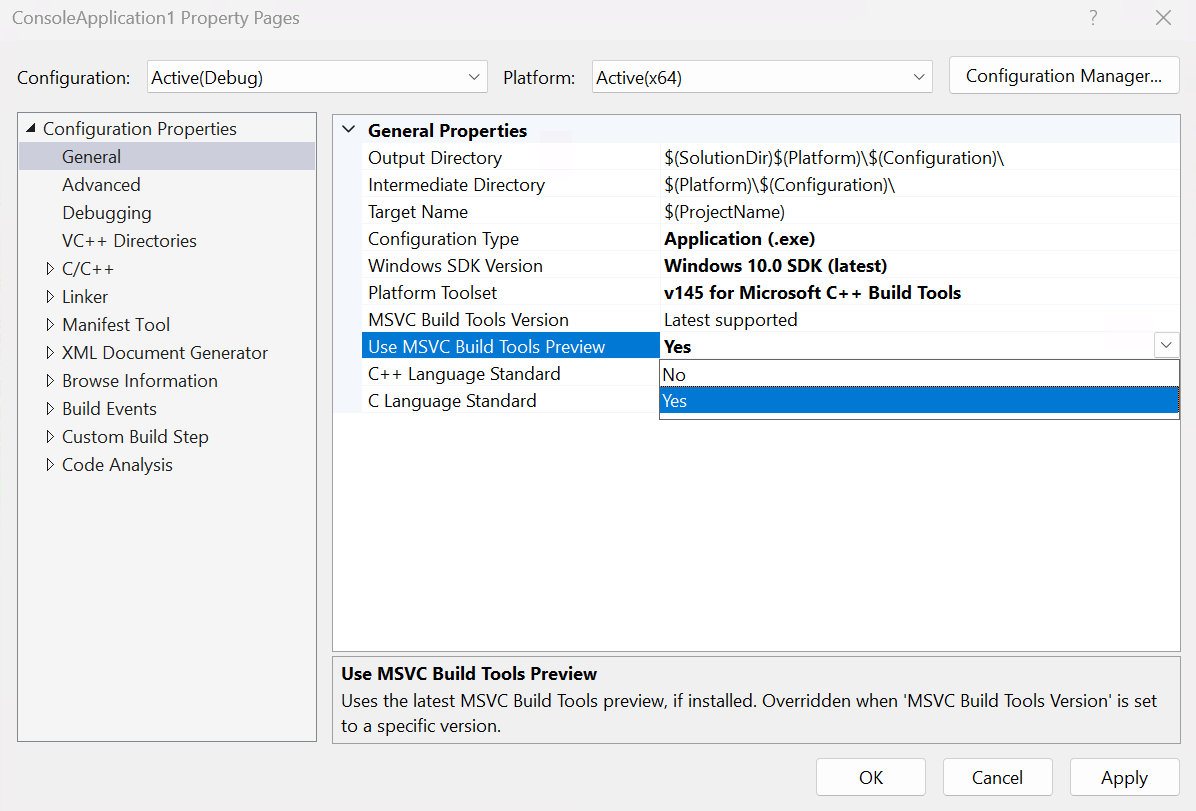Screen dimensions: 1196x811
Task: Select the Custom Build Step label
Action: click(x=135, y=436)
